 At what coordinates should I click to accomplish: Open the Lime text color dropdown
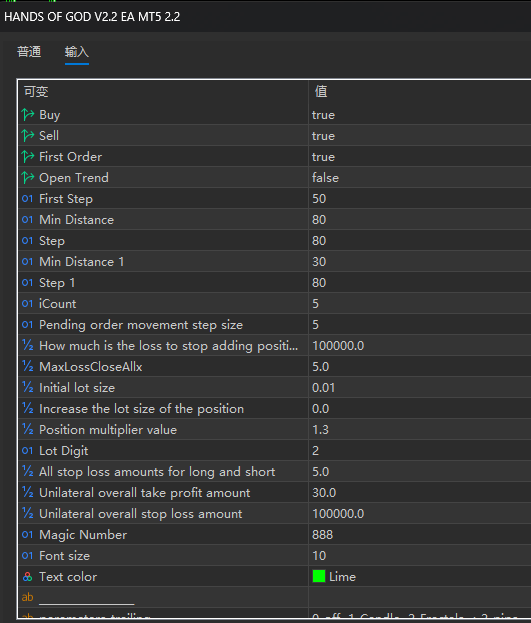[x=420, y=577]
